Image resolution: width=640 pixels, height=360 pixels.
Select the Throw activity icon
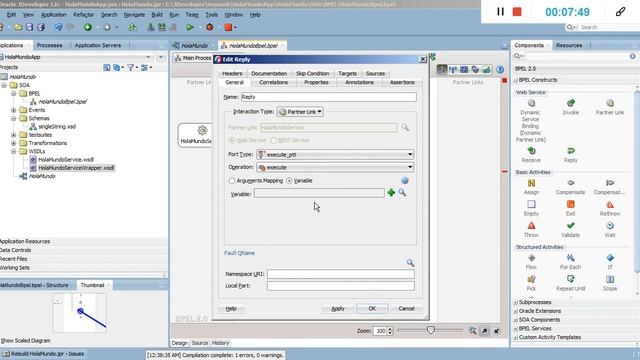[x=531, y=225]
